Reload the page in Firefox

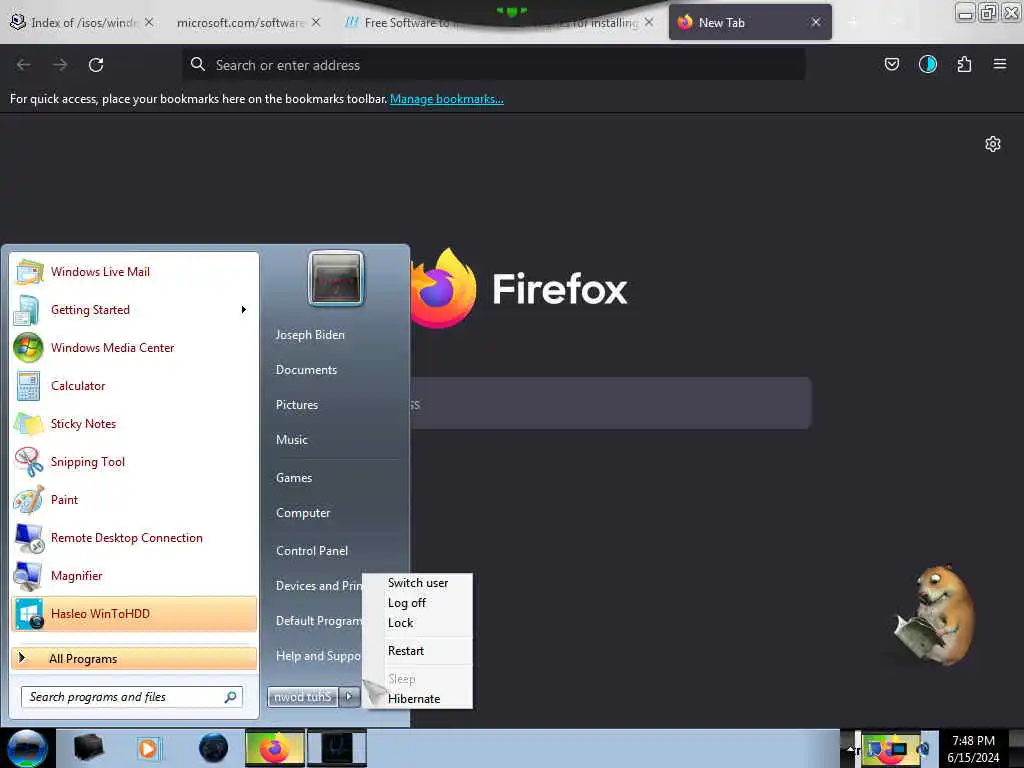pos(96,65)
